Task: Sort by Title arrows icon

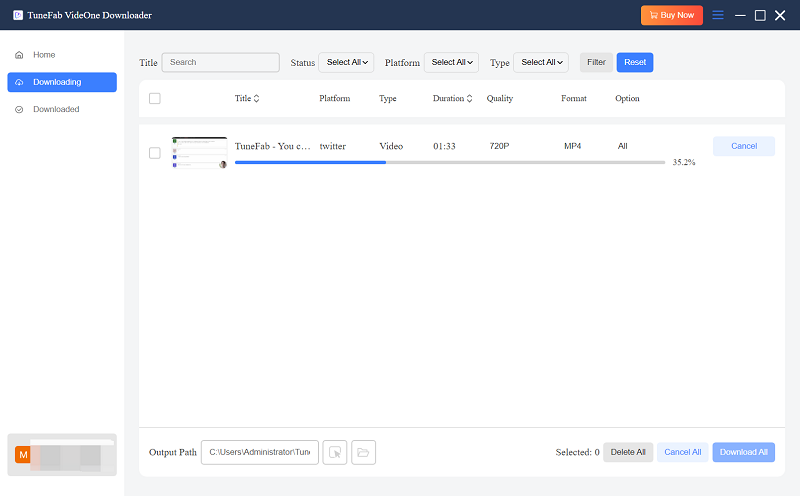Action: point(257,98)
